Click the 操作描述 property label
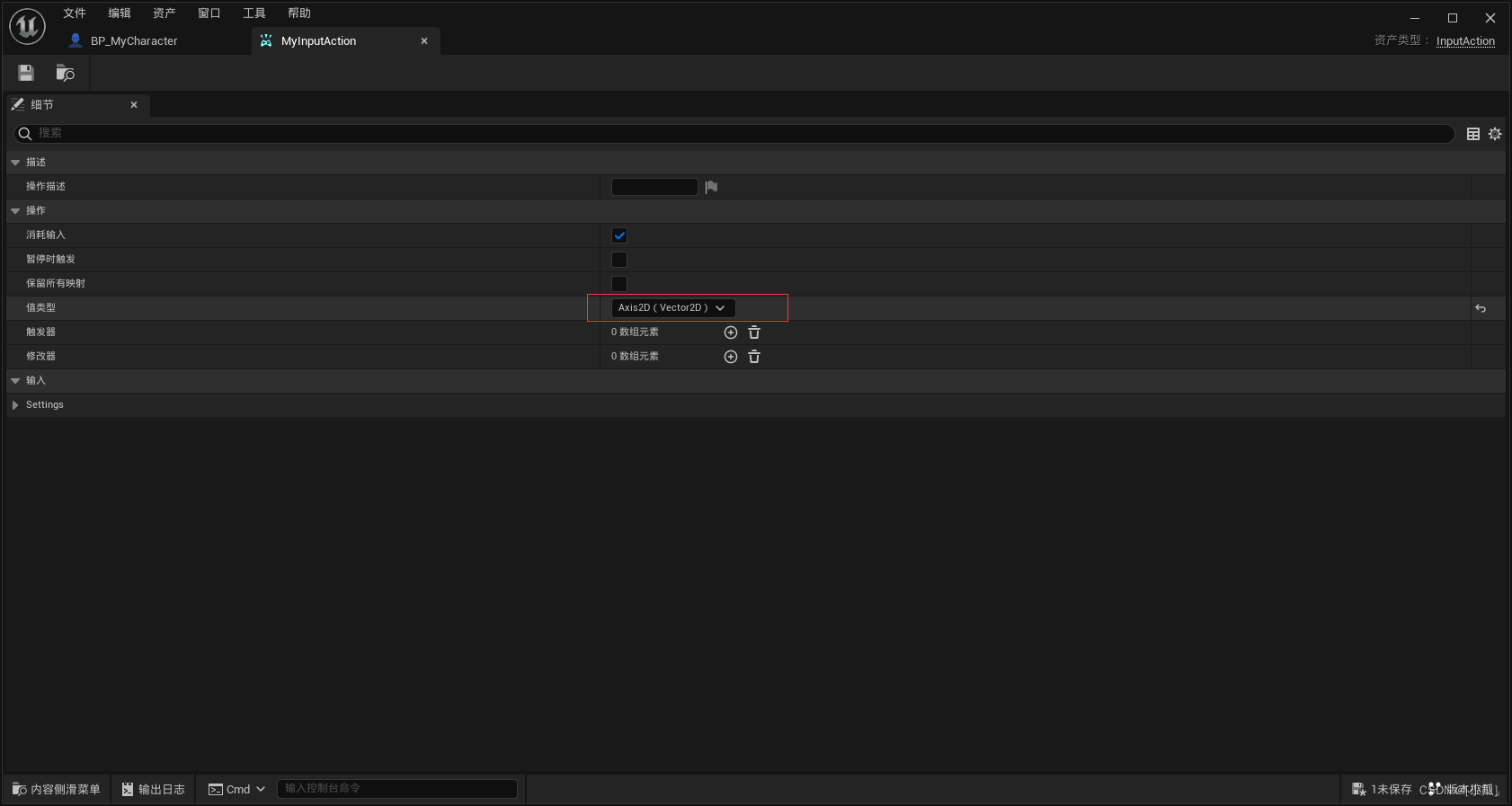Viewport: 1512px width, 806px height. pos(46,186)
